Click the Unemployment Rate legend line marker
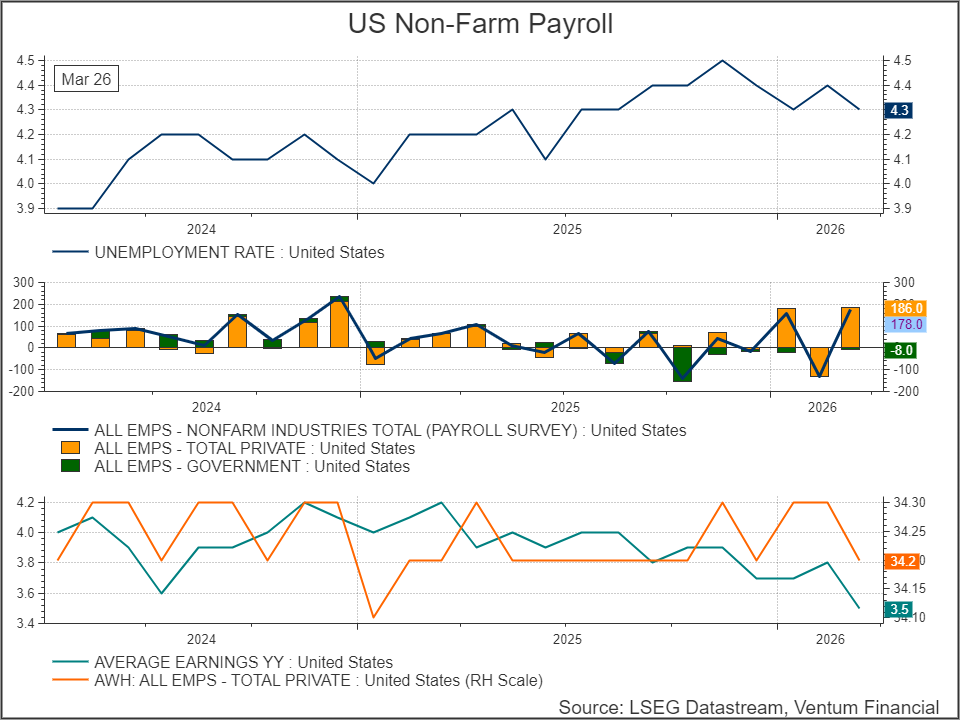This screenshot has height=720, width=960. [x=70, y=253]
